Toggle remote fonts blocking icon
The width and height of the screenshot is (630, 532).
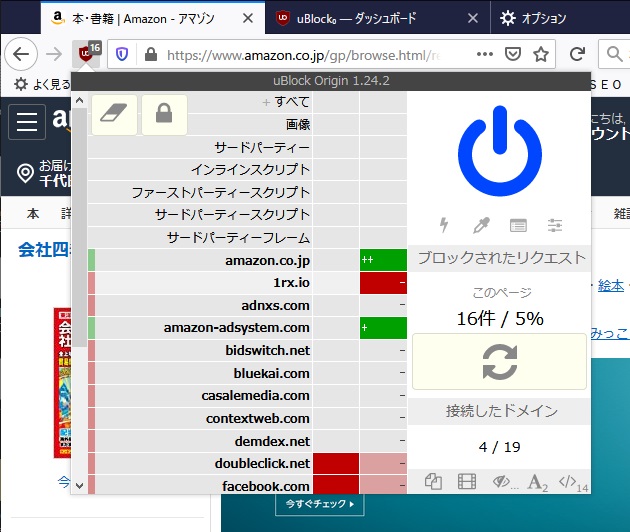point(538,482)
